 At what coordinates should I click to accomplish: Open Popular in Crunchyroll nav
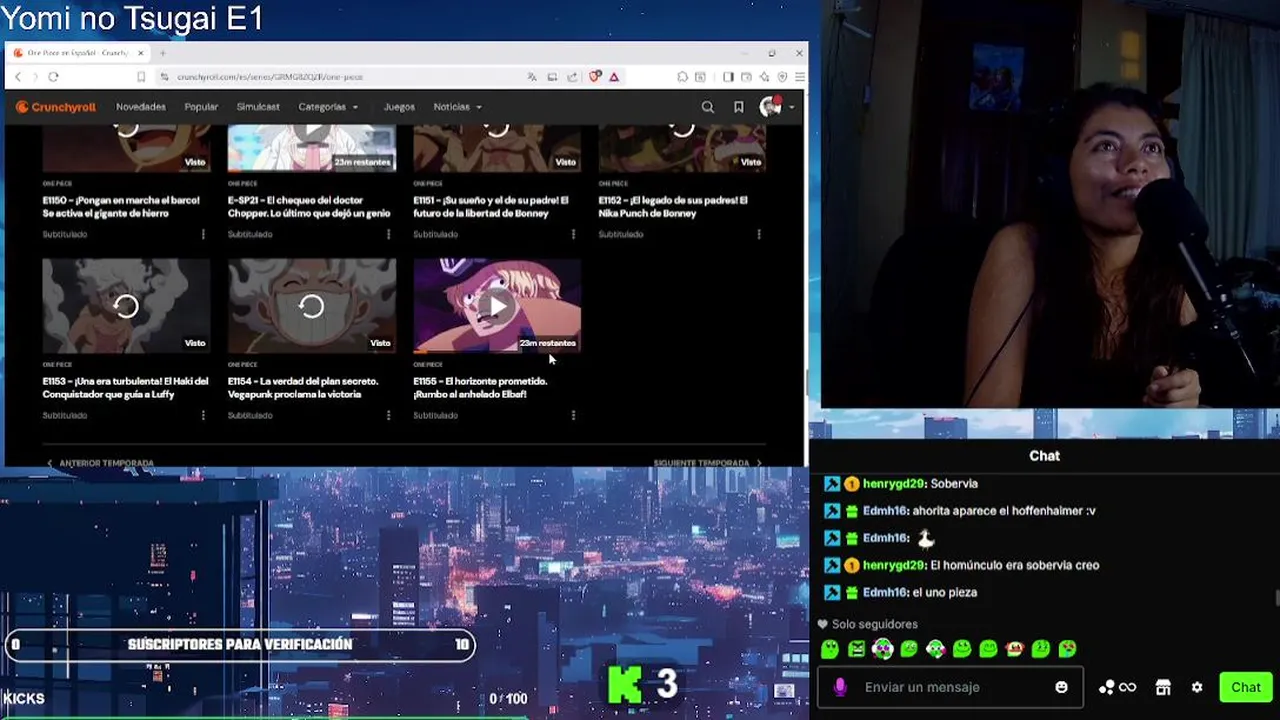click(x=201, y=107)
